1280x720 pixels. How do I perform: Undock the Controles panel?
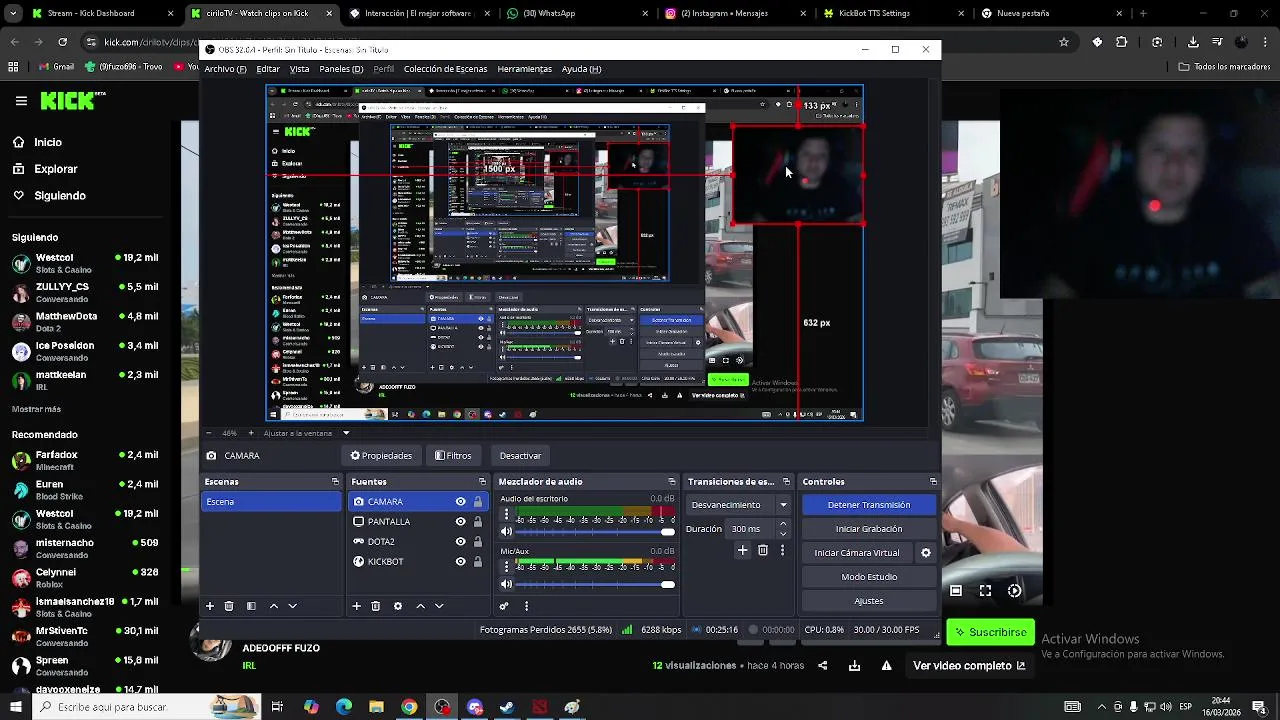(x=933, y=482)
